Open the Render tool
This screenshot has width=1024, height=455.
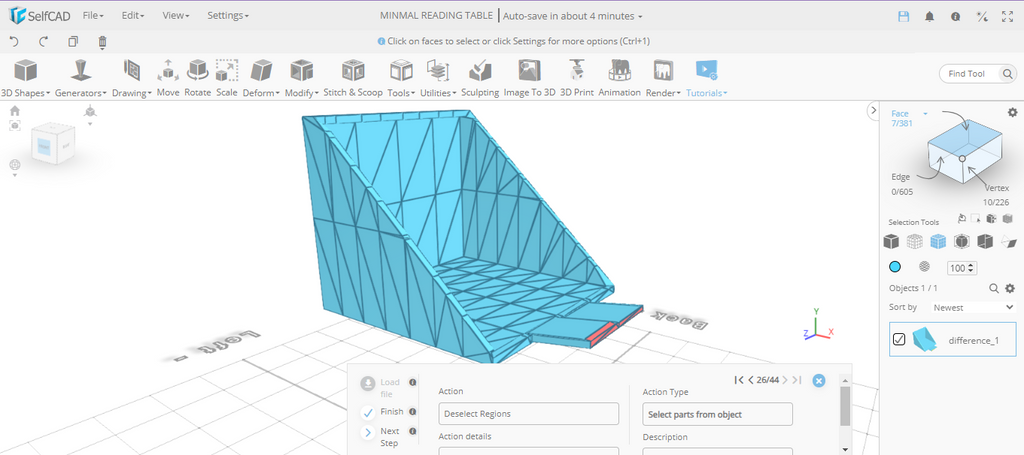pos(663,78)
